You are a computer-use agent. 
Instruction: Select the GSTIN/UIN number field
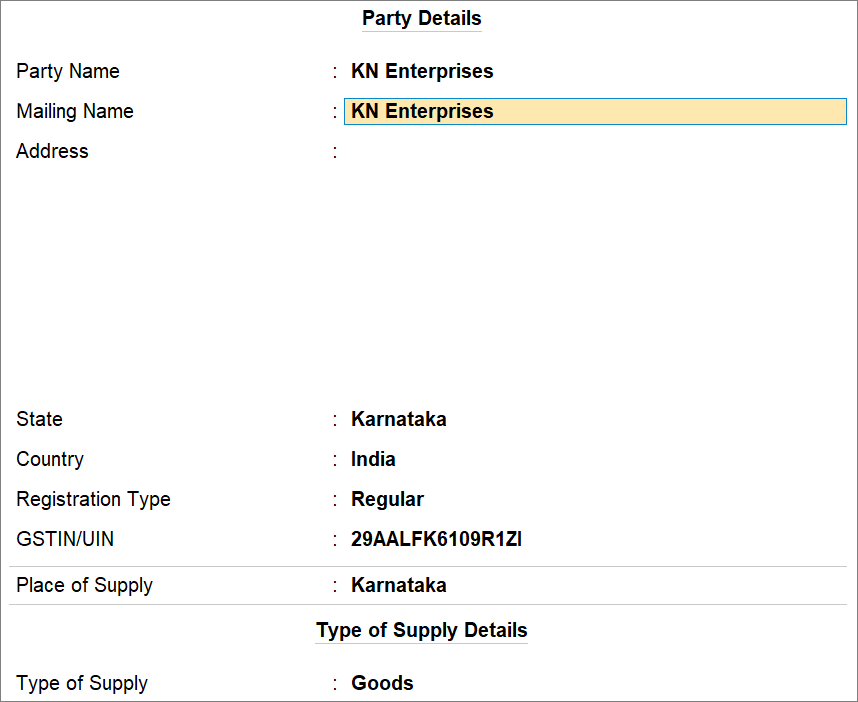436,539
